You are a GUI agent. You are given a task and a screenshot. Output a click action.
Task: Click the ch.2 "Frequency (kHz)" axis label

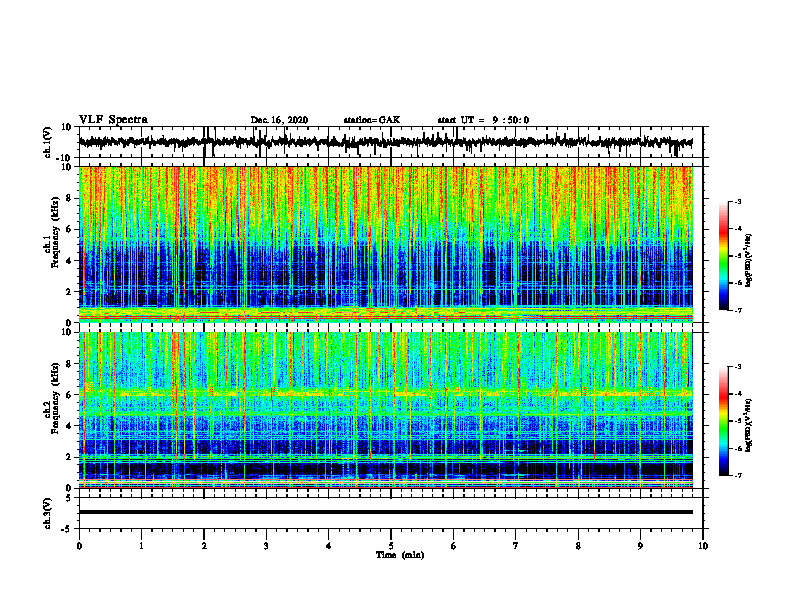[x=56, y=398]
